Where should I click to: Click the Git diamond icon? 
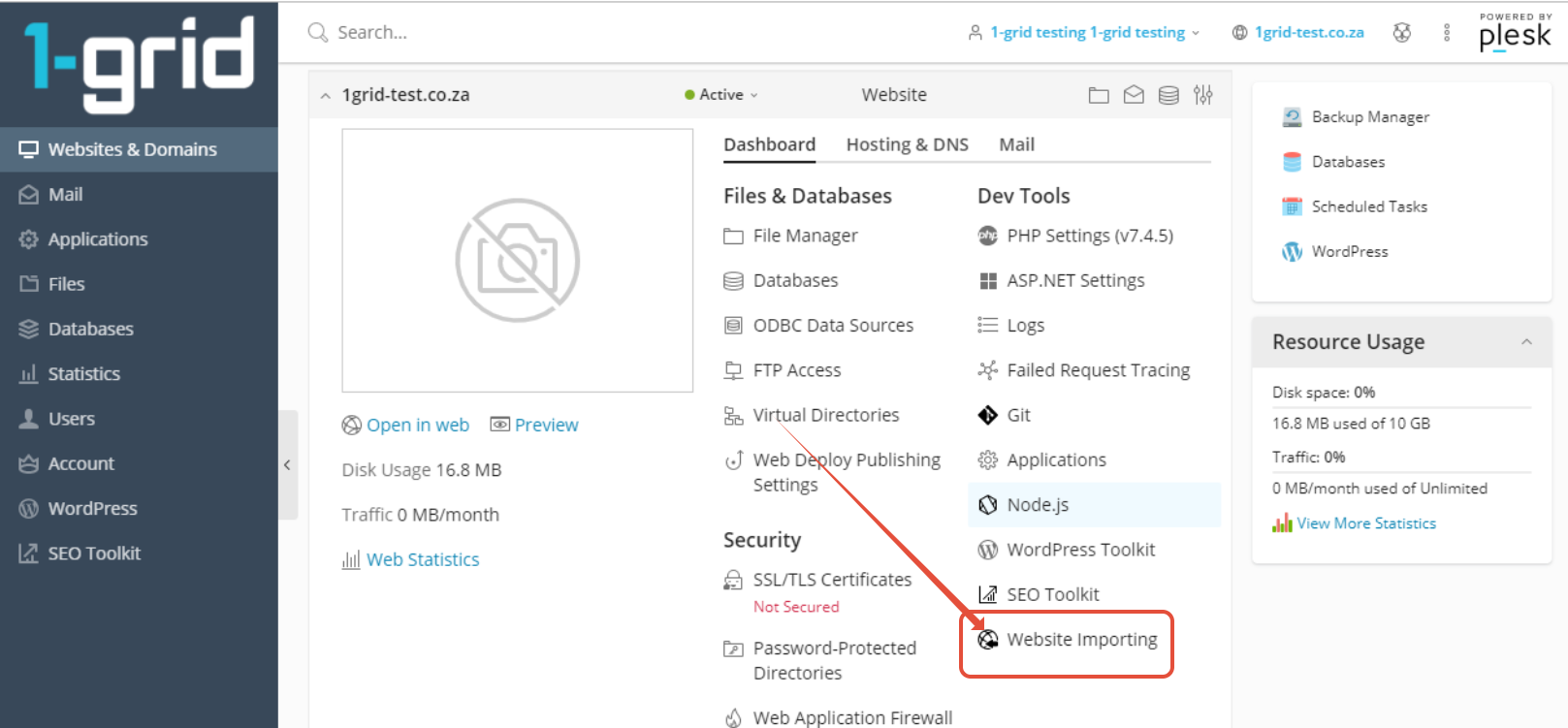click(987, 415)
